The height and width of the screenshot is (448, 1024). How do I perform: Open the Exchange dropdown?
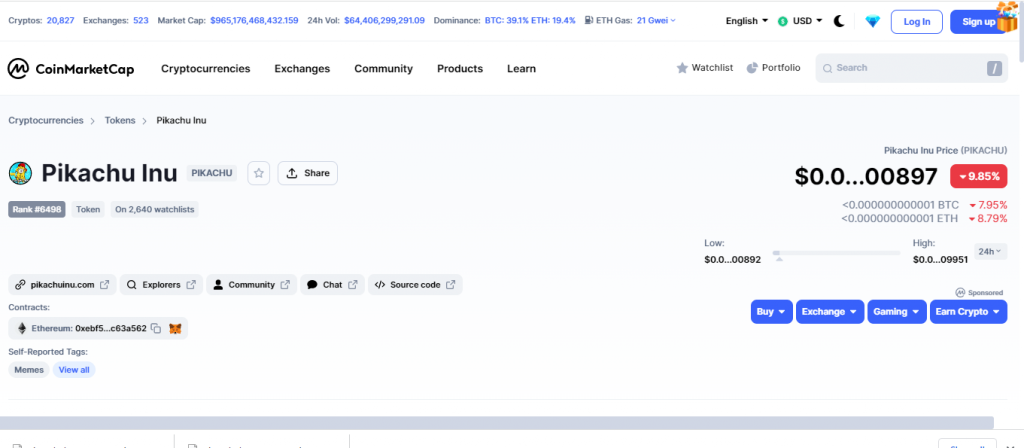pos(830,312)
